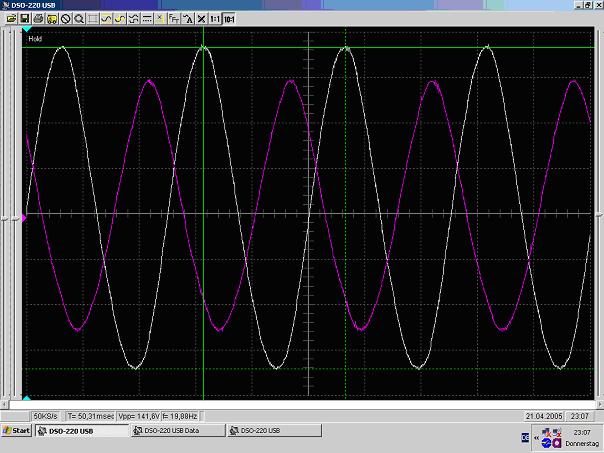Click the yellow truck export icon
The height and width of the screenshot is (453, 604).
[x=52, y=18]
